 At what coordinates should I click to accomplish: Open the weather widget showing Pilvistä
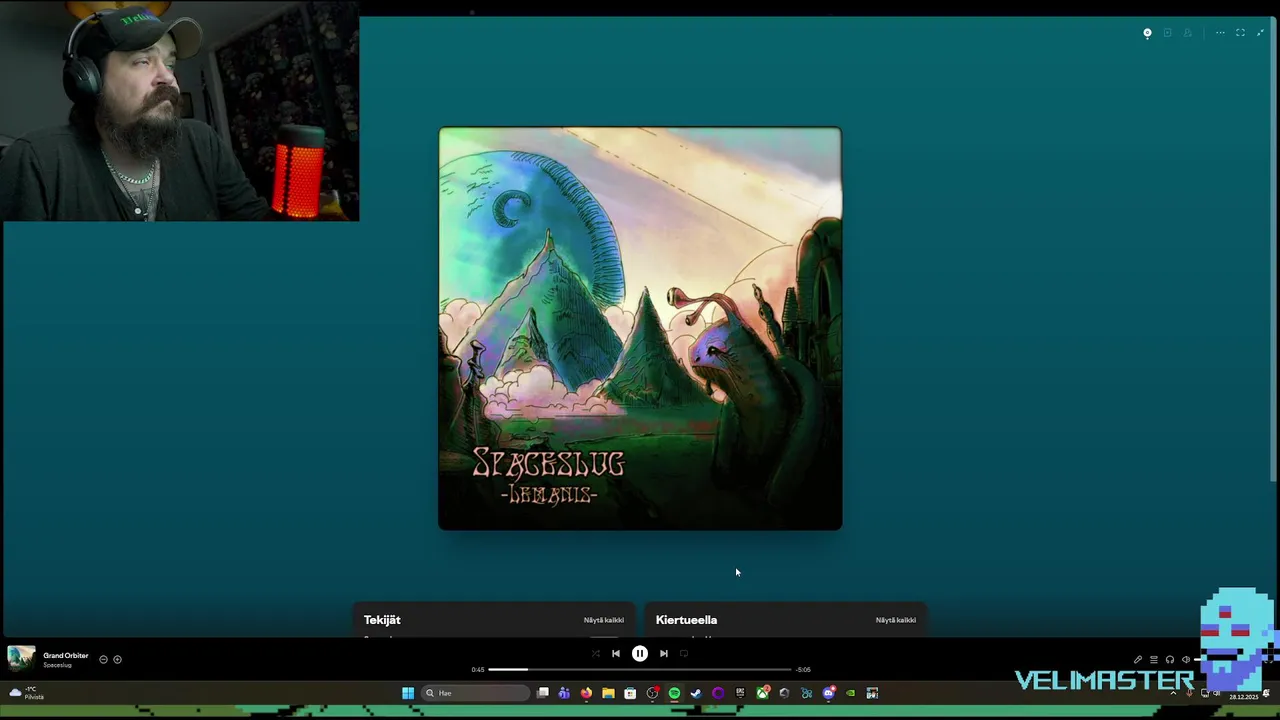[x=26, y=693]
